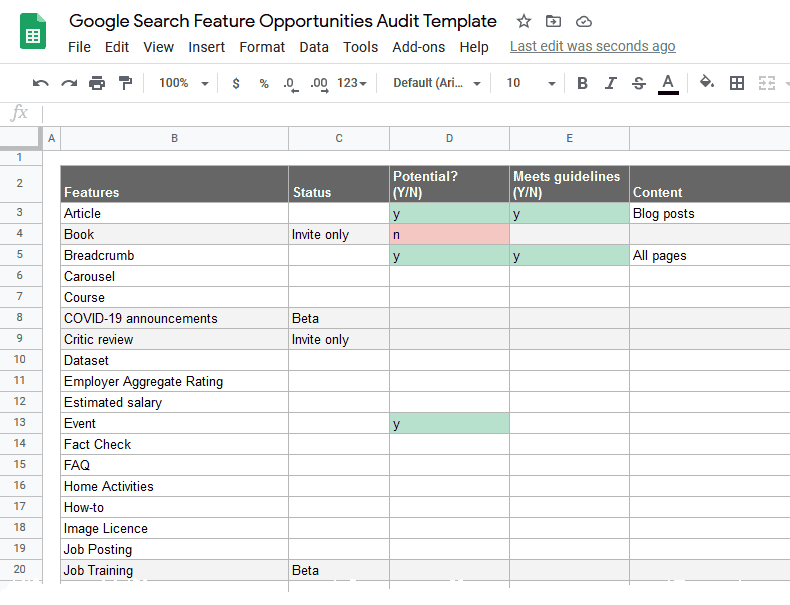Open the File menu
790x605 pixels.
[x=79, y=47]
